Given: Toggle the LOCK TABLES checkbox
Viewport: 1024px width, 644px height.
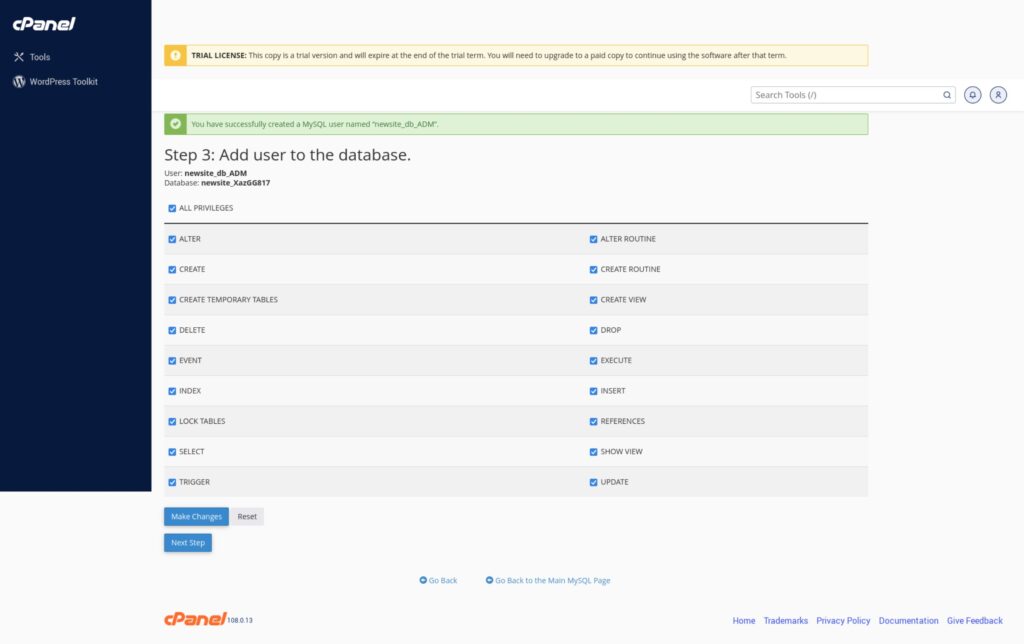Looking at the screenshot, I should [x=172, y=421].
